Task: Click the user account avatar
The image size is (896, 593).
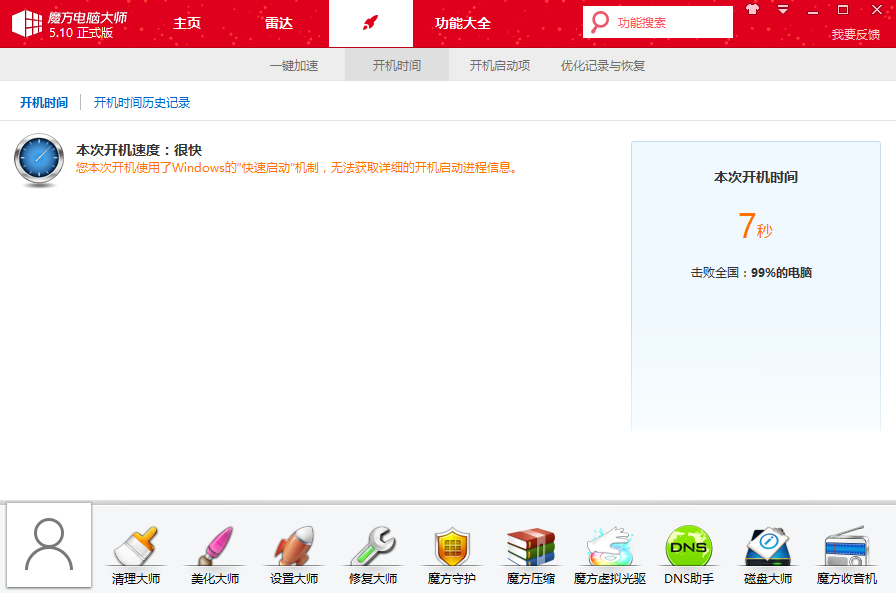Action: tap(49, 545)
